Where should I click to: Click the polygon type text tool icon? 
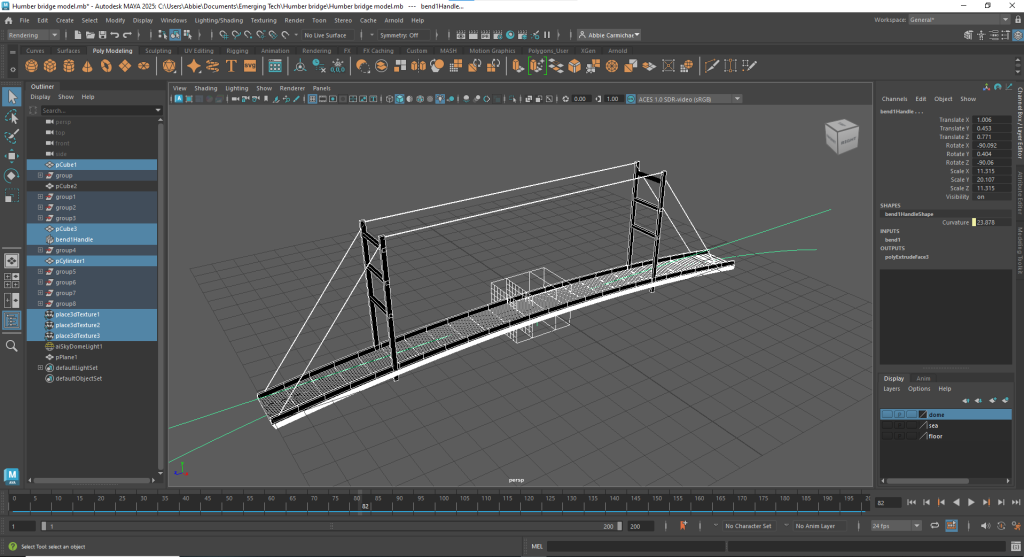click(x=231, y=66)
